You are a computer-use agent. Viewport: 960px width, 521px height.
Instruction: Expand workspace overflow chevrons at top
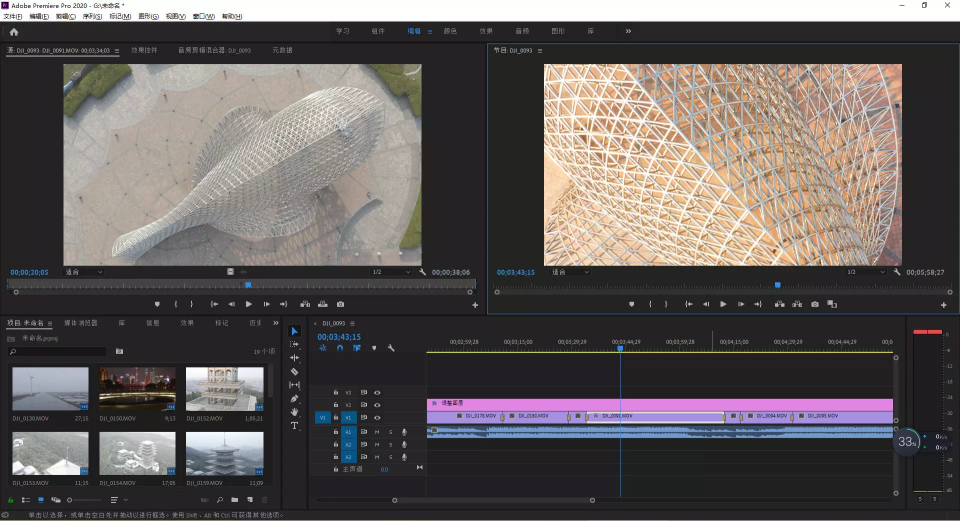(628, 31)
